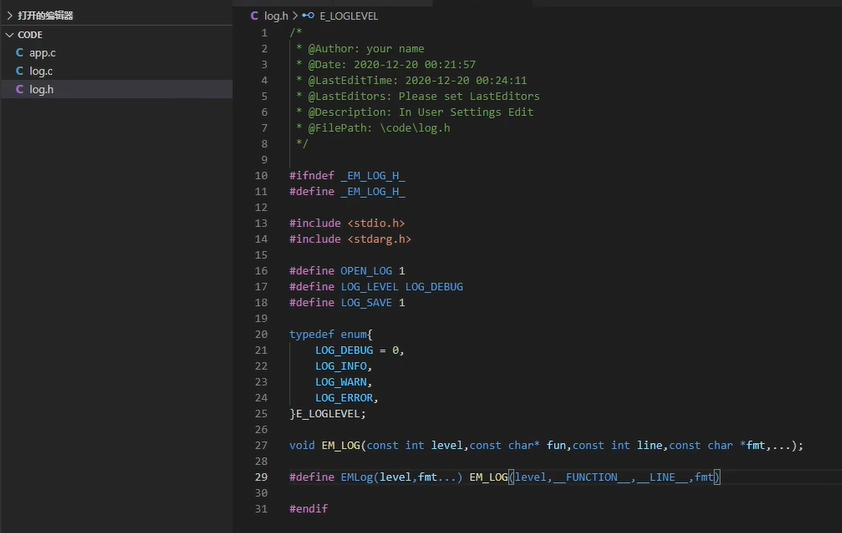Click 'typedef' keyword on line 20
The image size is (842, 533).
tap(311, 334)
